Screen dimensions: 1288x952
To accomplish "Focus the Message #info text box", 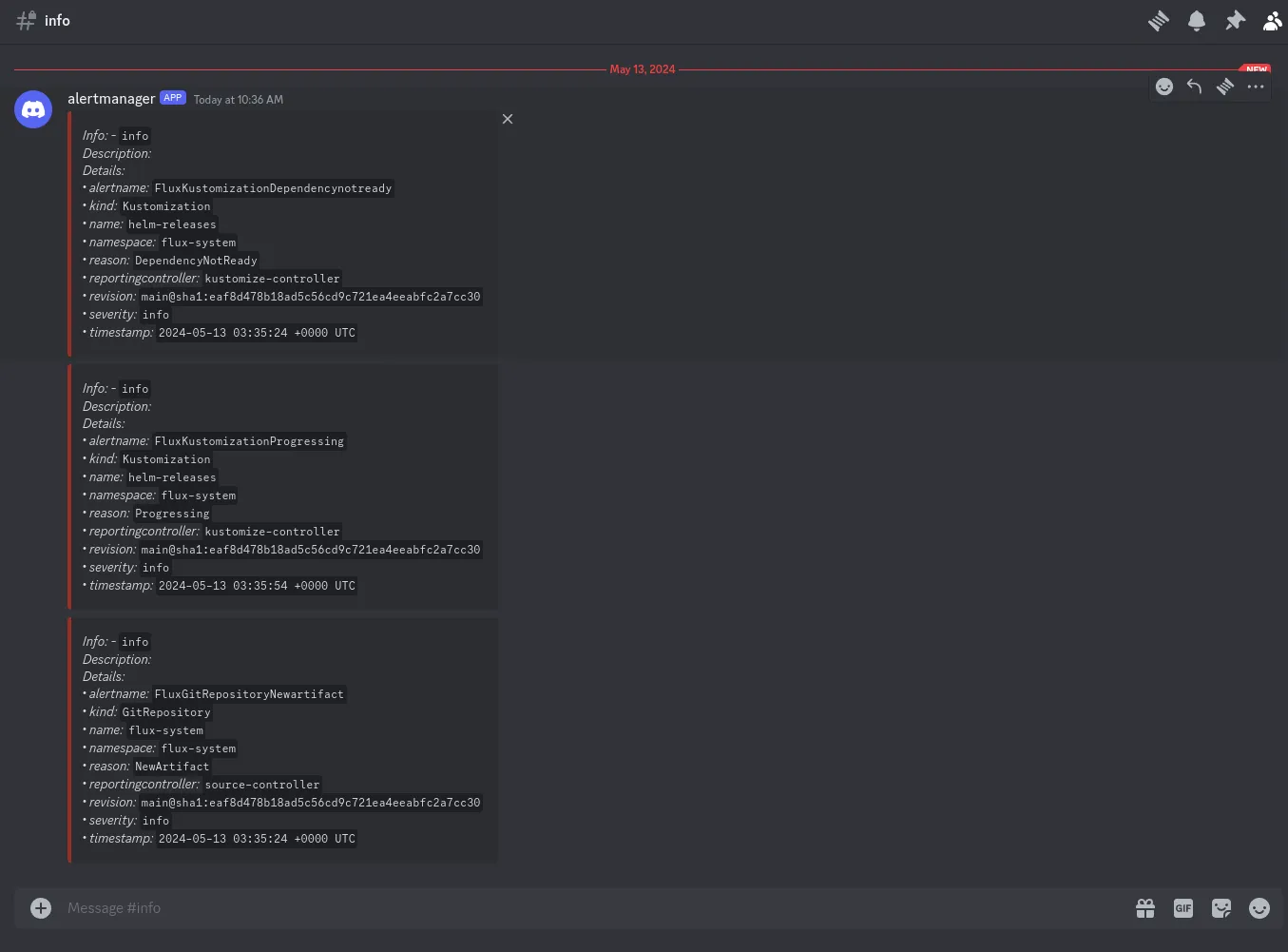I will pyautogui.click(x=570, y=908).
